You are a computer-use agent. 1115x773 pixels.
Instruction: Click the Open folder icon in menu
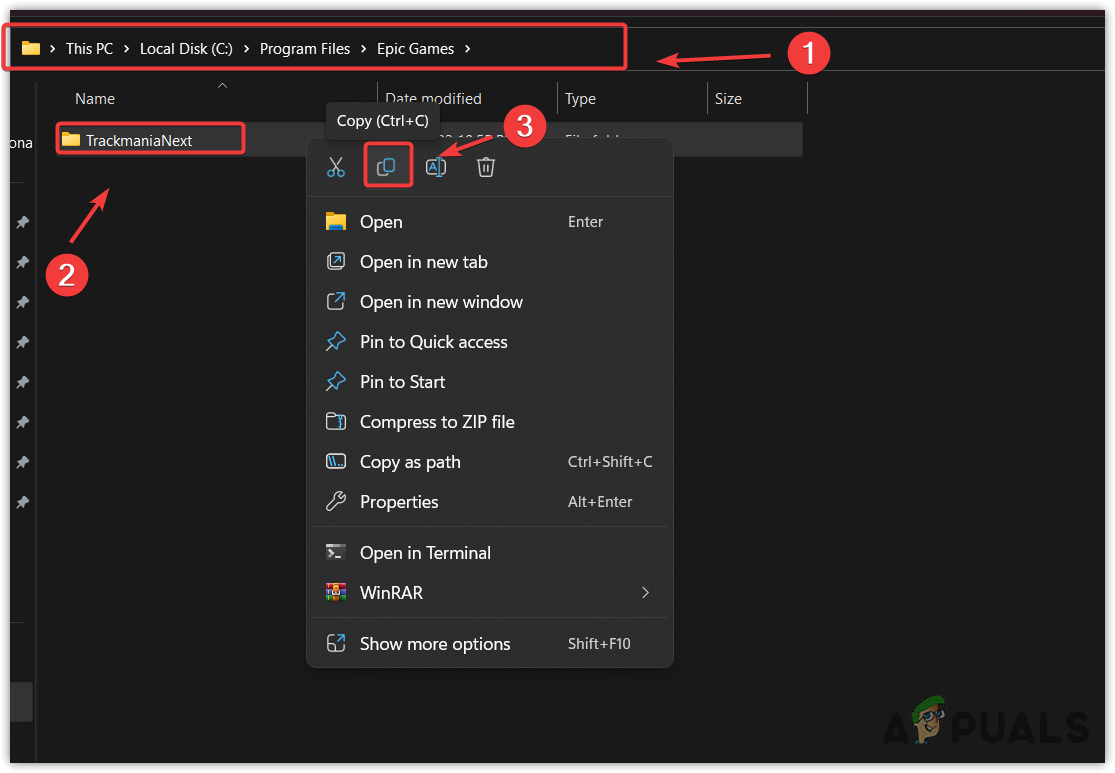click(x=336, y=221)
